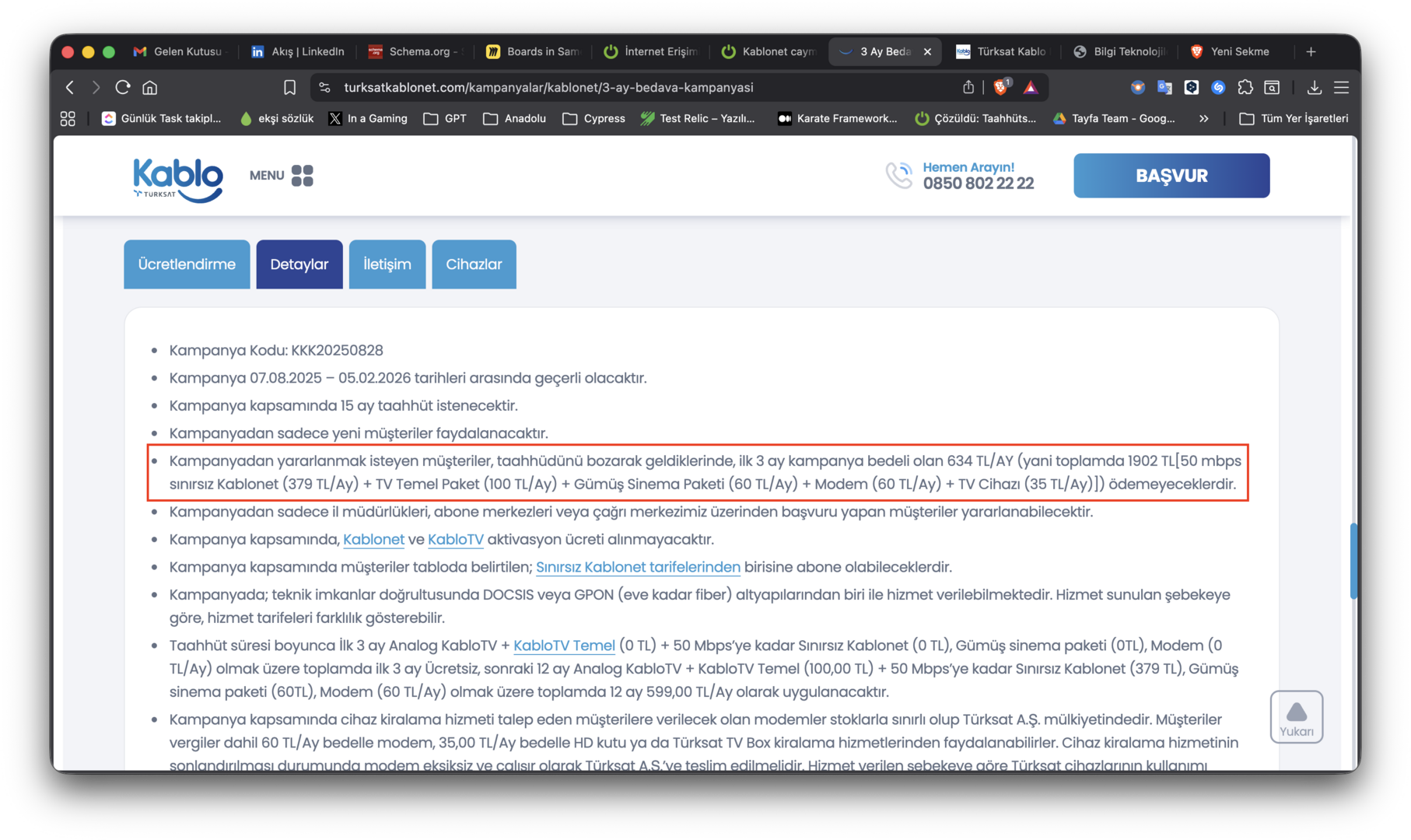Click the Kablo Türksat logo

click(x=177, y=179)
